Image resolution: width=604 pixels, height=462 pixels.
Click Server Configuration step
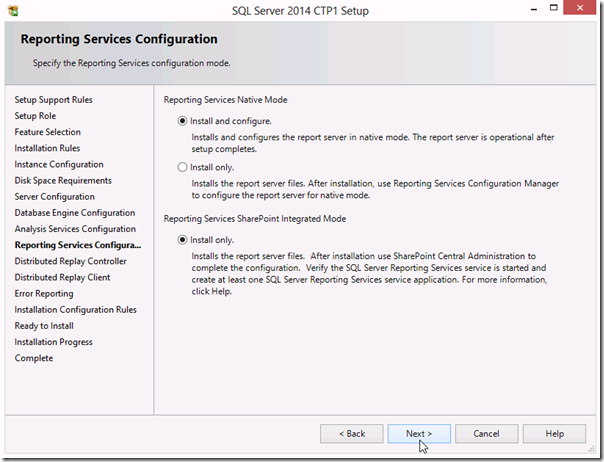pyautogui.click(x=55, y=197)
